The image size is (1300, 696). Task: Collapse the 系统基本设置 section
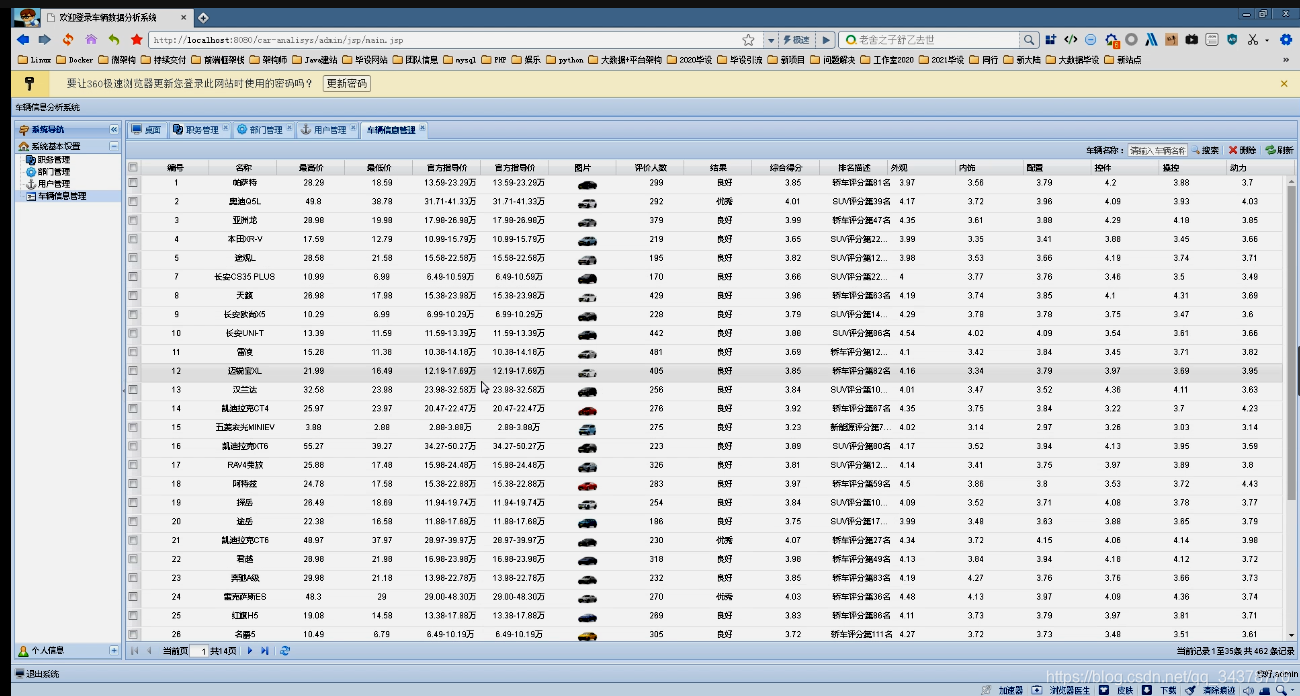114,146
